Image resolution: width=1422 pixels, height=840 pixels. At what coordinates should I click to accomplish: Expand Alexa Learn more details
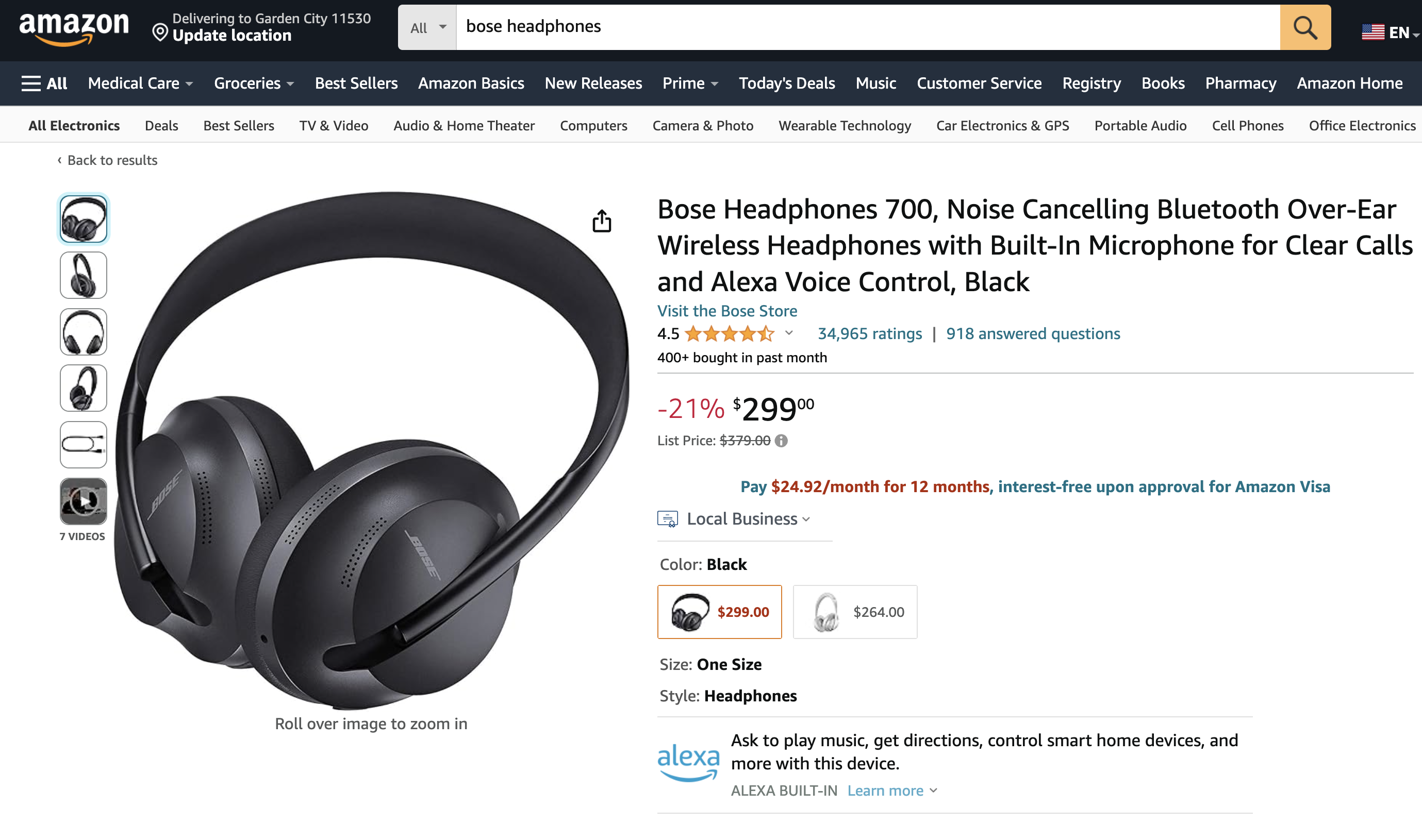[892, 791]
